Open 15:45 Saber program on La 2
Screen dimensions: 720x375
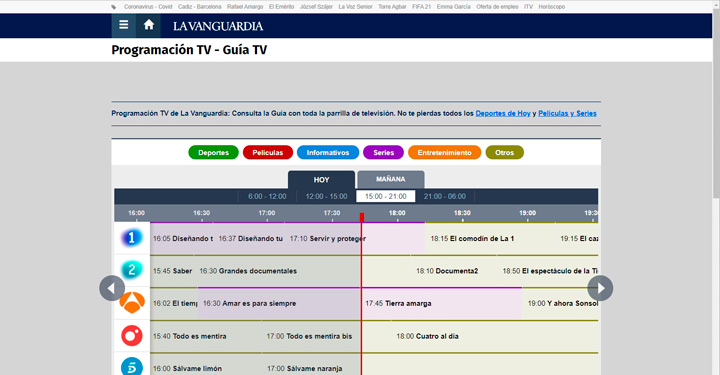(x=173, y=271)
